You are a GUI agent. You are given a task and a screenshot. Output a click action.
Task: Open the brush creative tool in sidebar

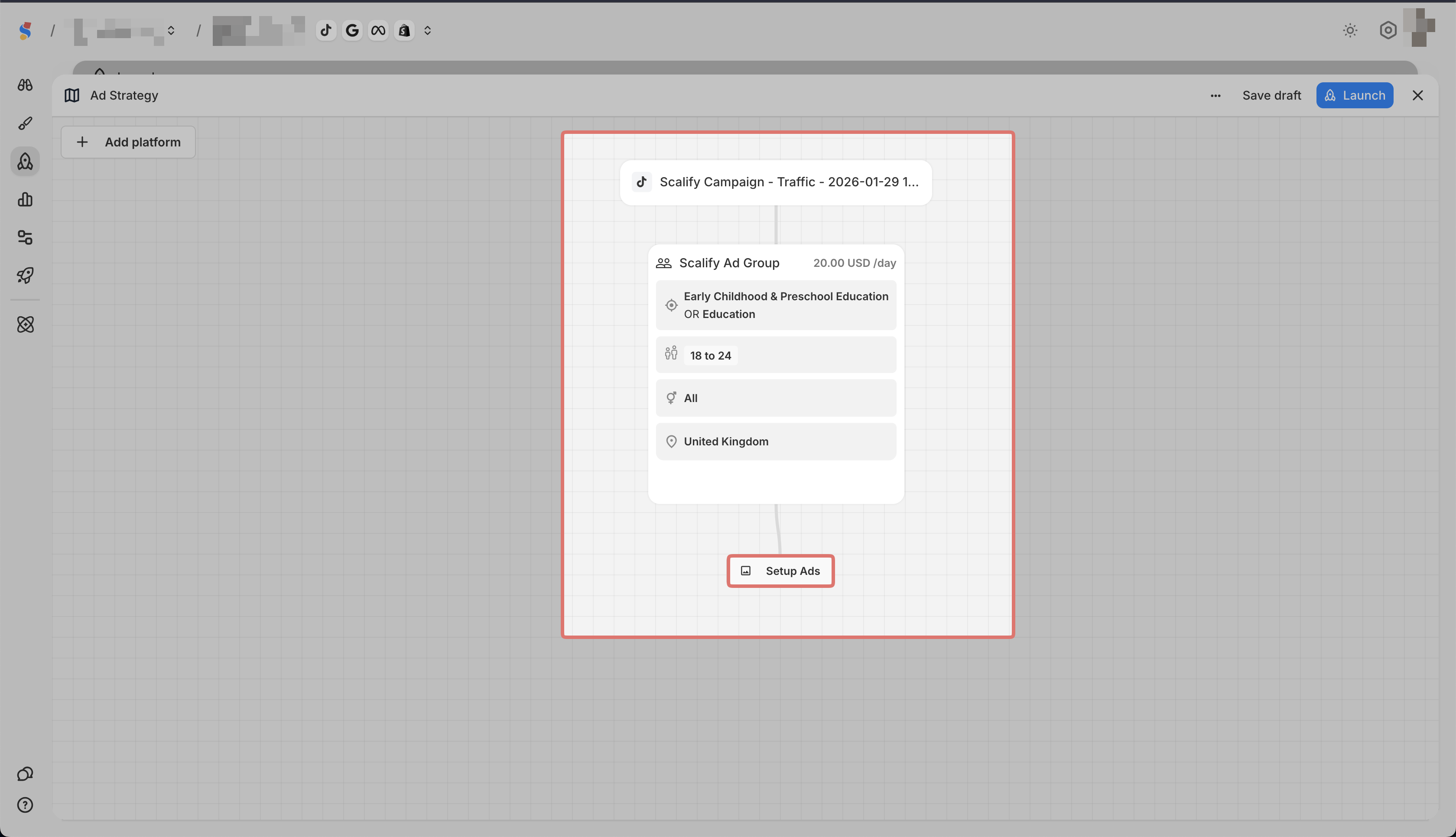(x=25, y=123)
